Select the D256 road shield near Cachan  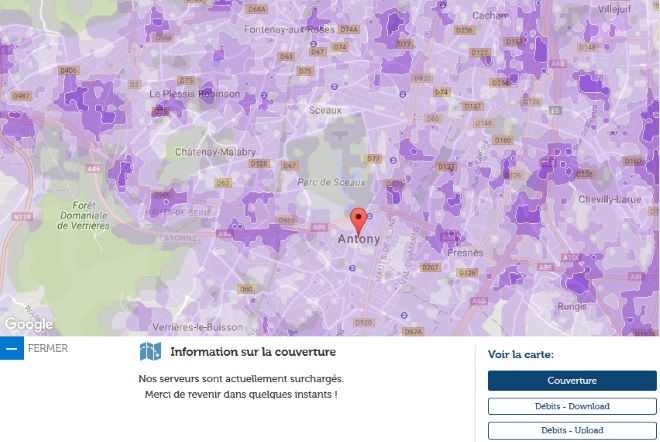pos(465,30)
